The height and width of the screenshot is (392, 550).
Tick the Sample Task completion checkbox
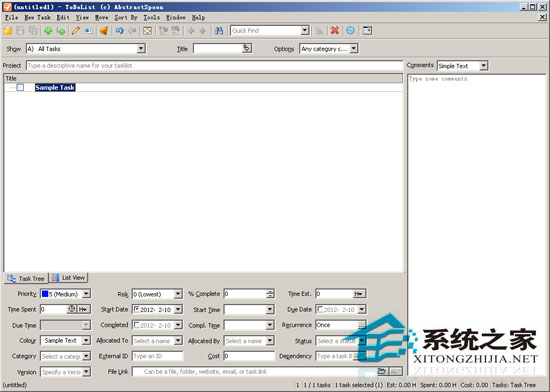coord(20,87)
